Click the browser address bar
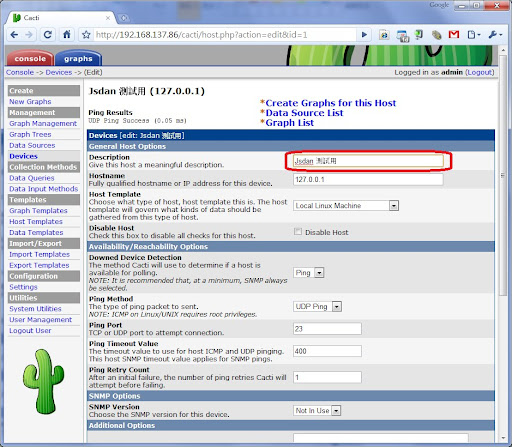The height and width of the screenshot is (447, 512). click(225, 35)
